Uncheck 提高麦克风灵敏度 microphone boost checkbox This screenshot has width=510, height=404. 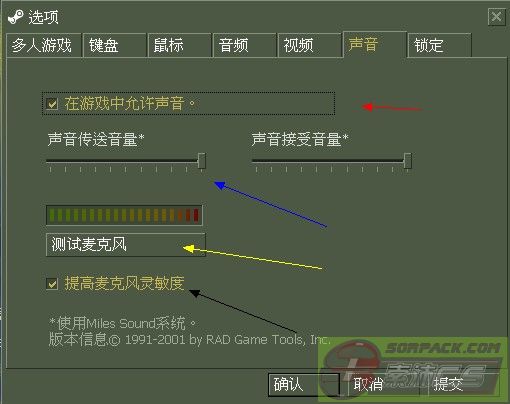pyautogui.click(x=52, y=284)
